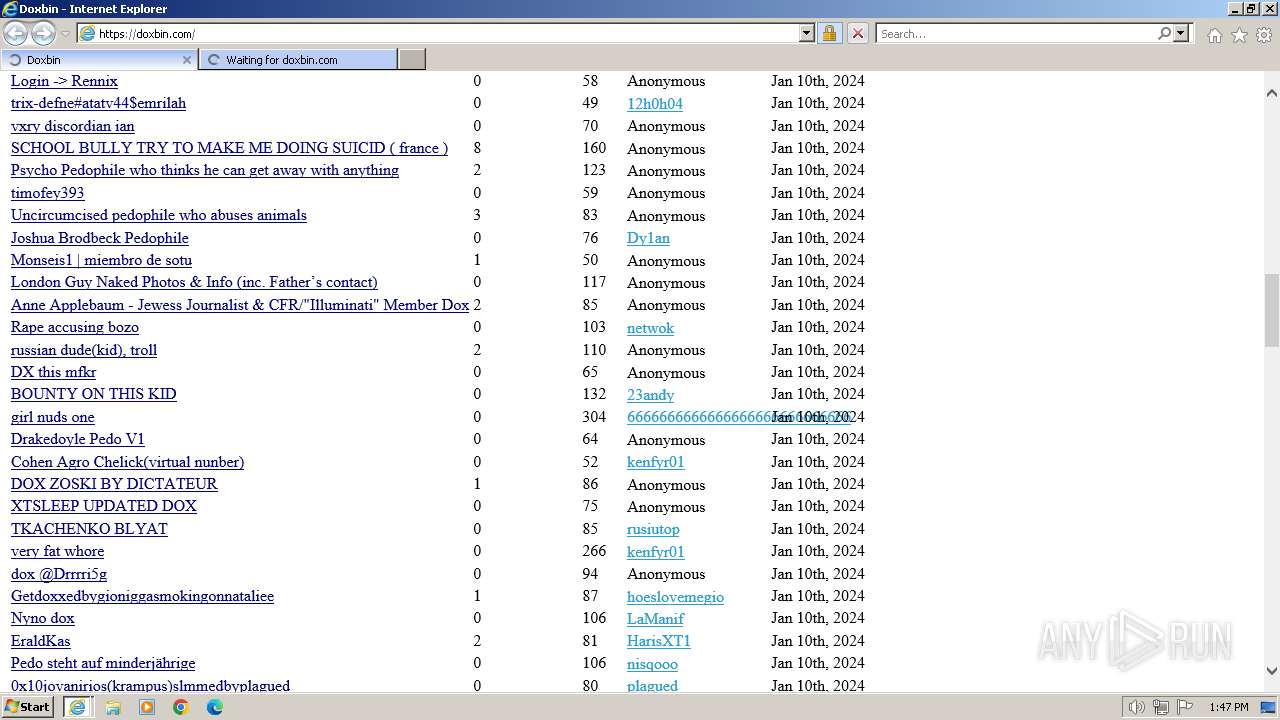Go back with the IE Back arrow

point(16,34)
